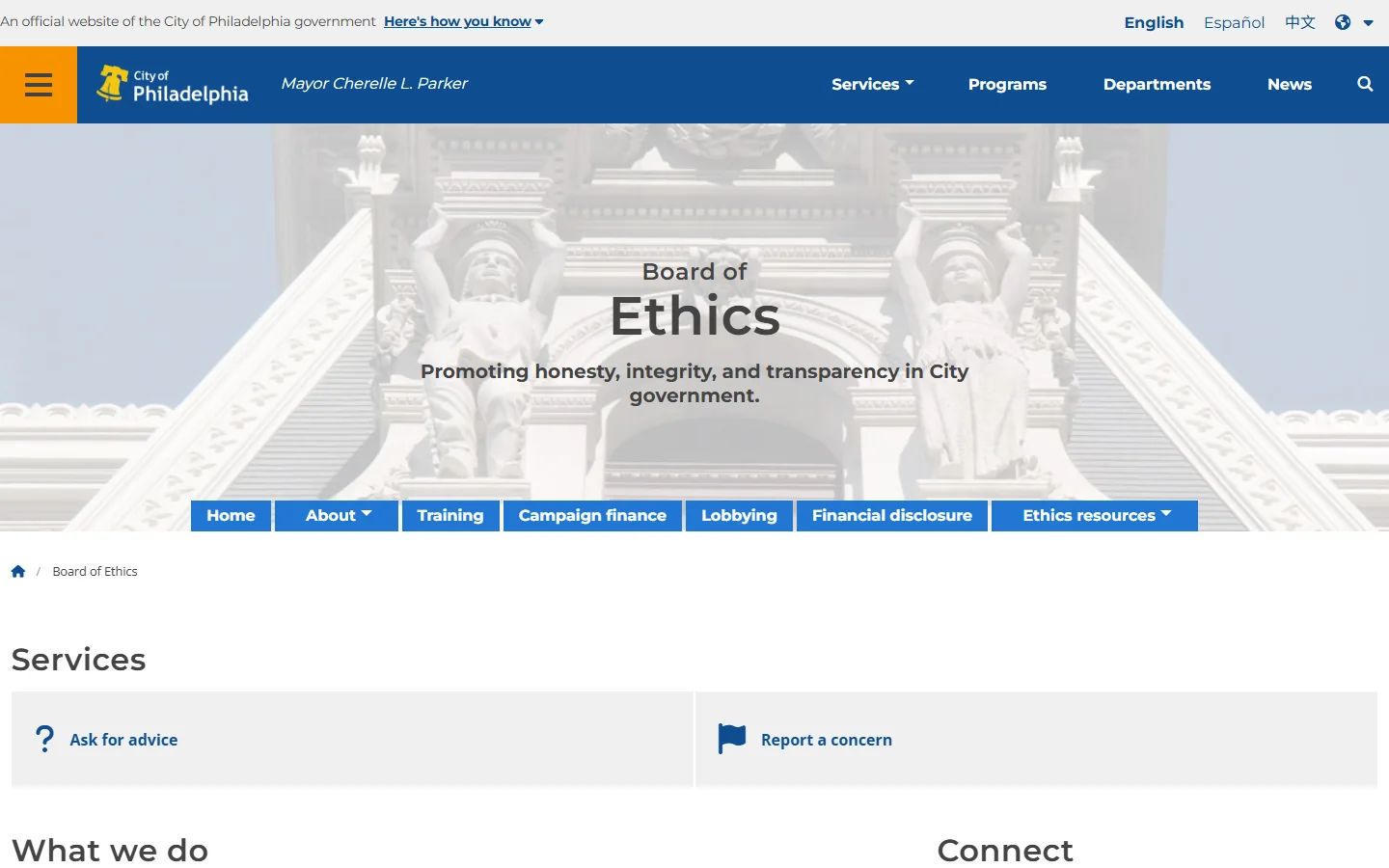
Task: Switch language to English
Action: [1154, 22]
